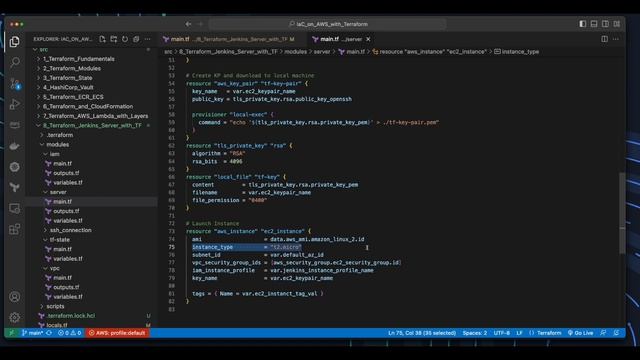Open the Accounts menu
Screen dimensions: 640x360
pos(15,297)
